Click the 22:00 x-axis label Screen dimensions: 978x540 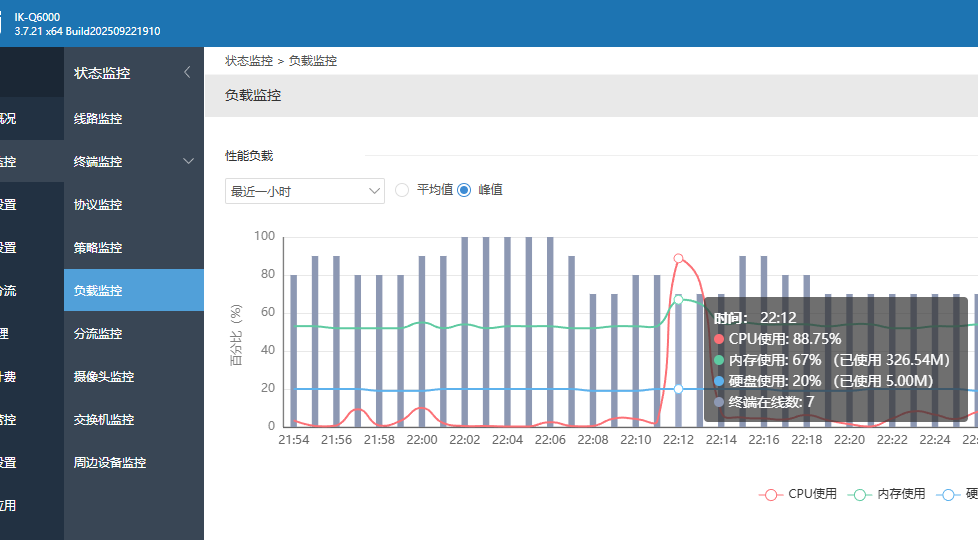click(x=422, y=440)
